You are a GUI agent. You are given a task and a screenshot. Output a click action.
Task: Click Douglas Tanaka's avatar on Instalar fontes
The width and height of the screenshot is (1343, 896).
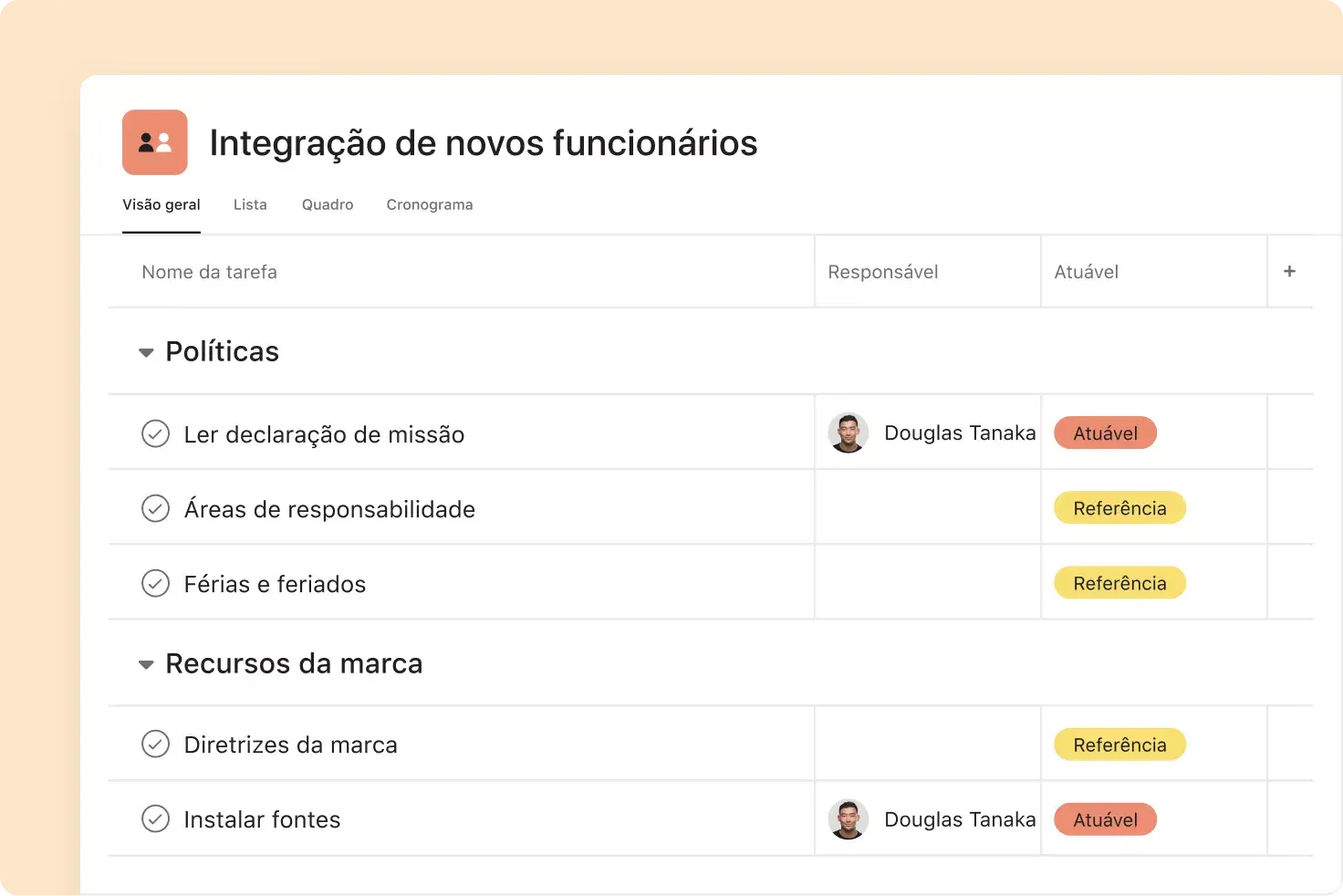tap(848, 818)
